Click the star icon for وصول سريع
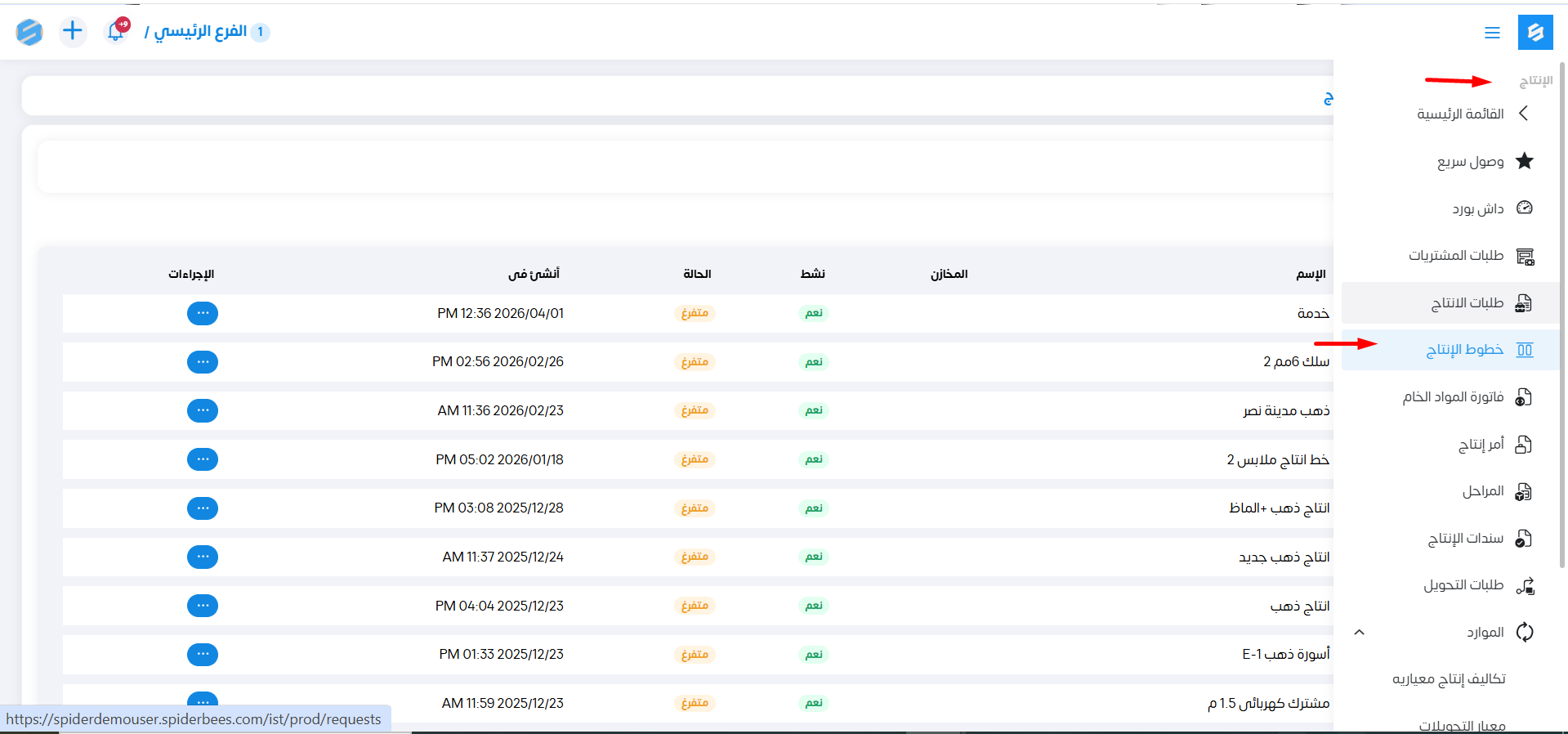 1524,161
